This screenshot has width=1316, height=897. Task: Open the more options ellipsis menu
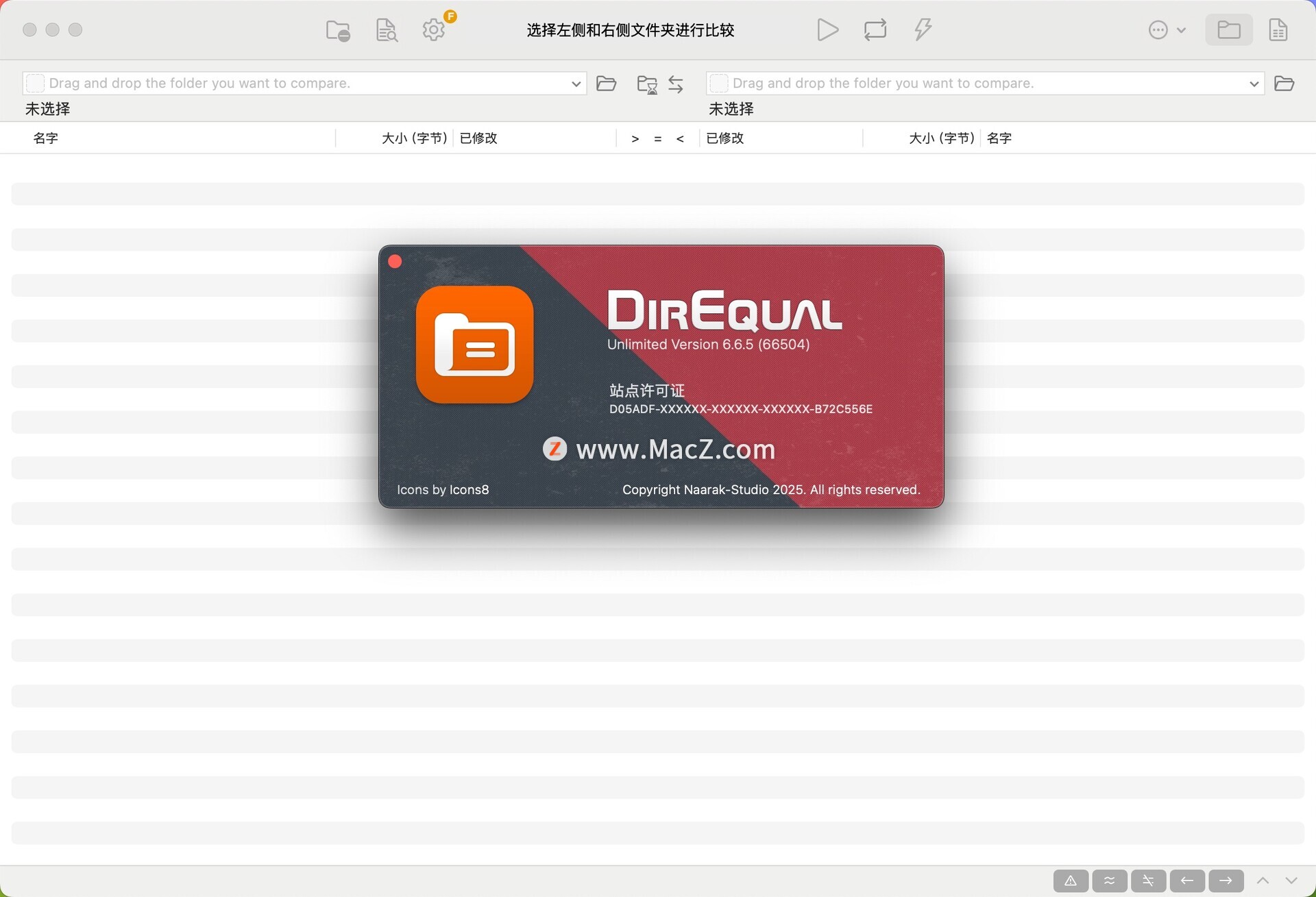click(1167, 30)
